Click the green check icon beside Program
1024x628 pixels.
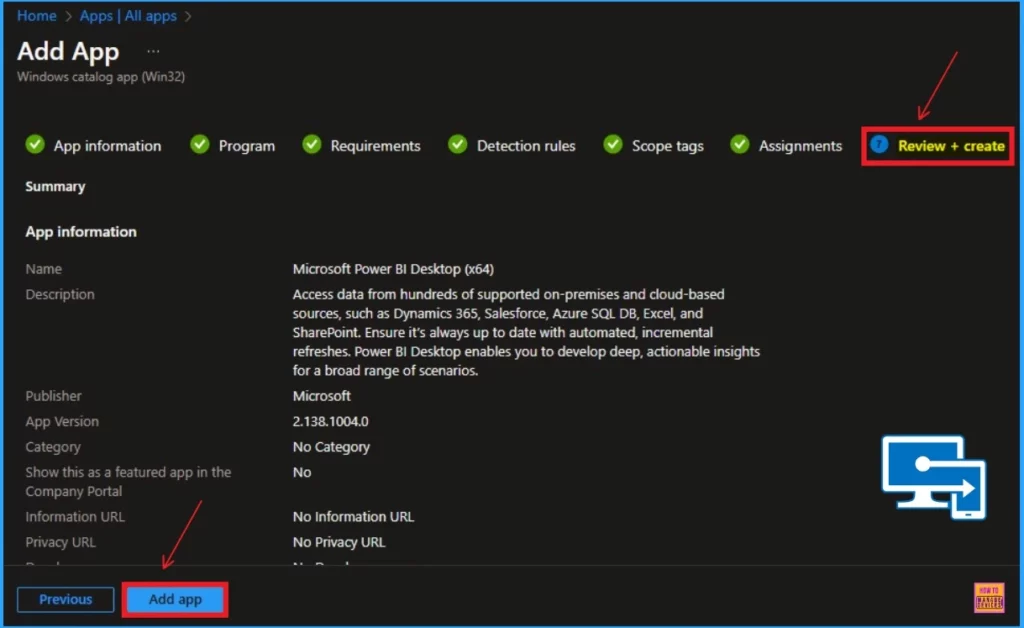200,144
